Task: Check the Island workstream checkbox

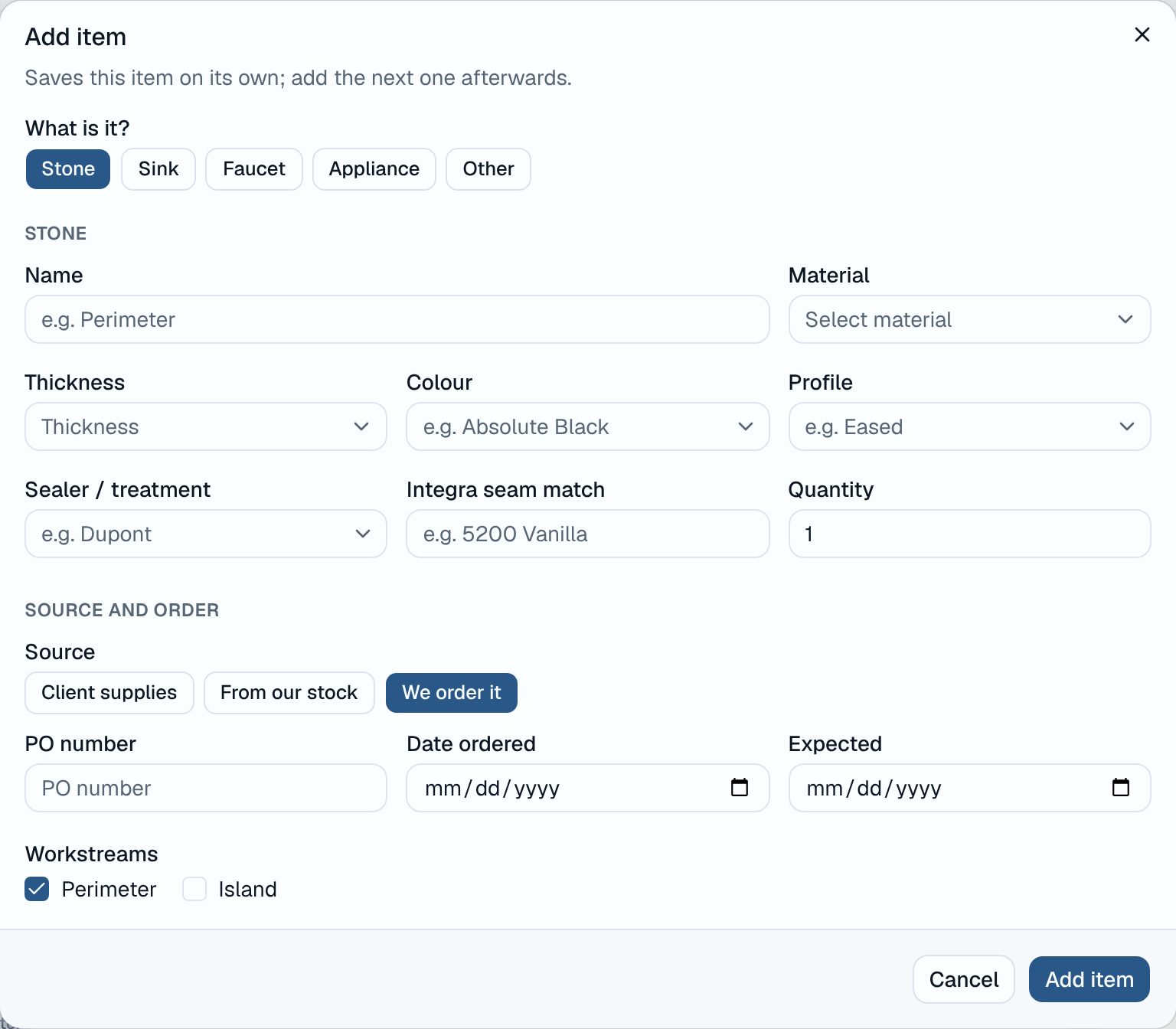Action: [194, 889]
